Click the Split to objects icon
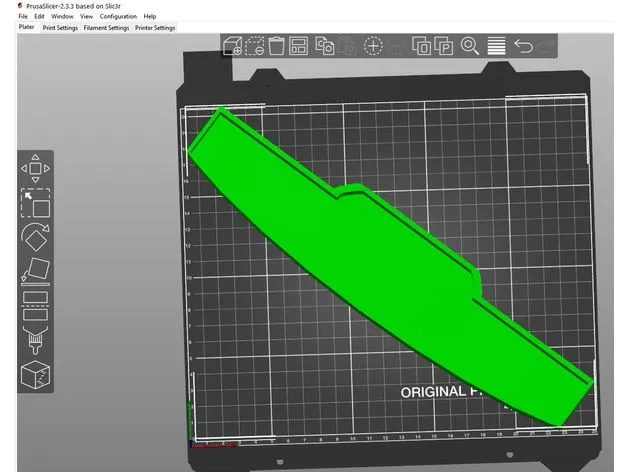The image size is (628, 472). pos(421,46)
